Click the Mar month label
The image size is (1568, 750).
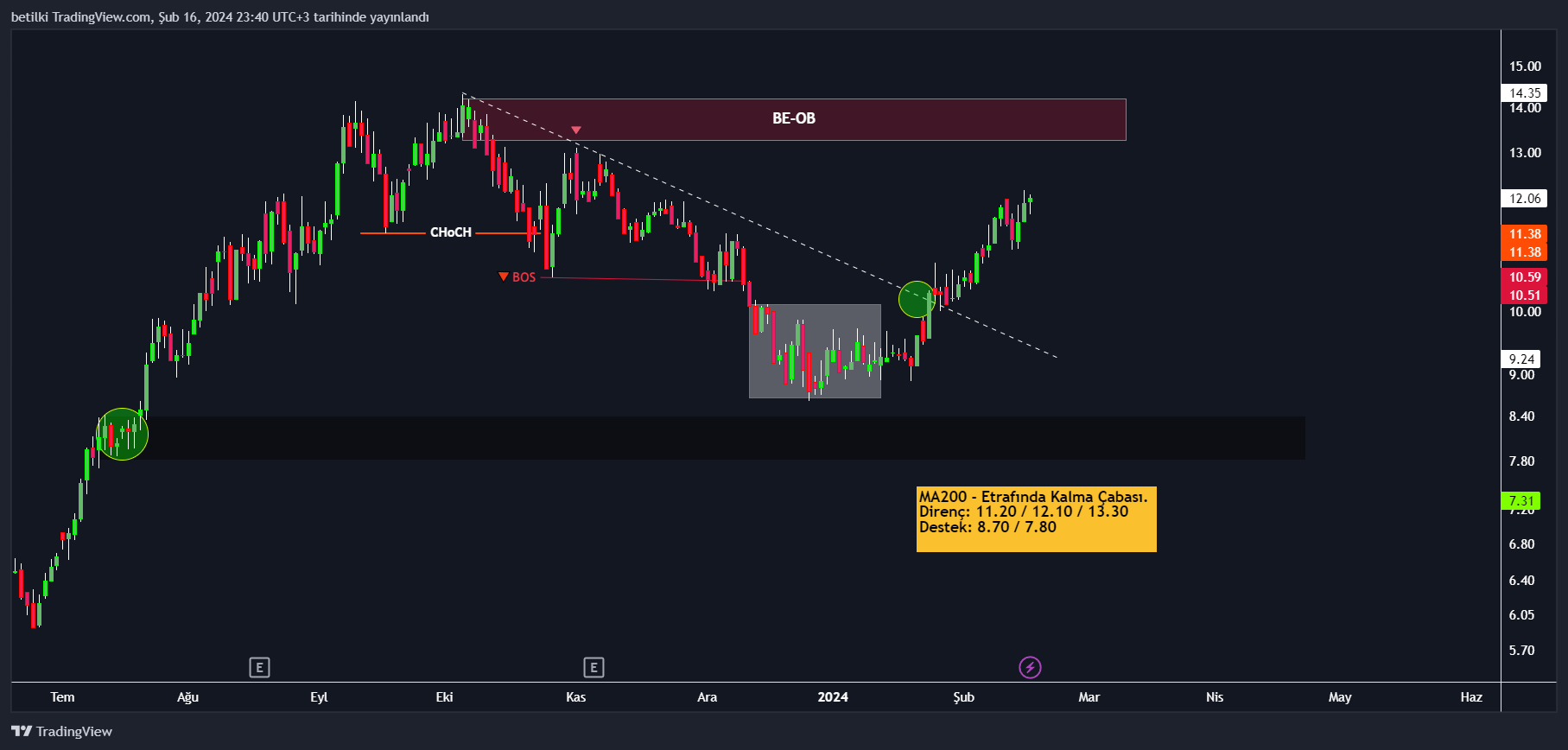point(1089,696)
